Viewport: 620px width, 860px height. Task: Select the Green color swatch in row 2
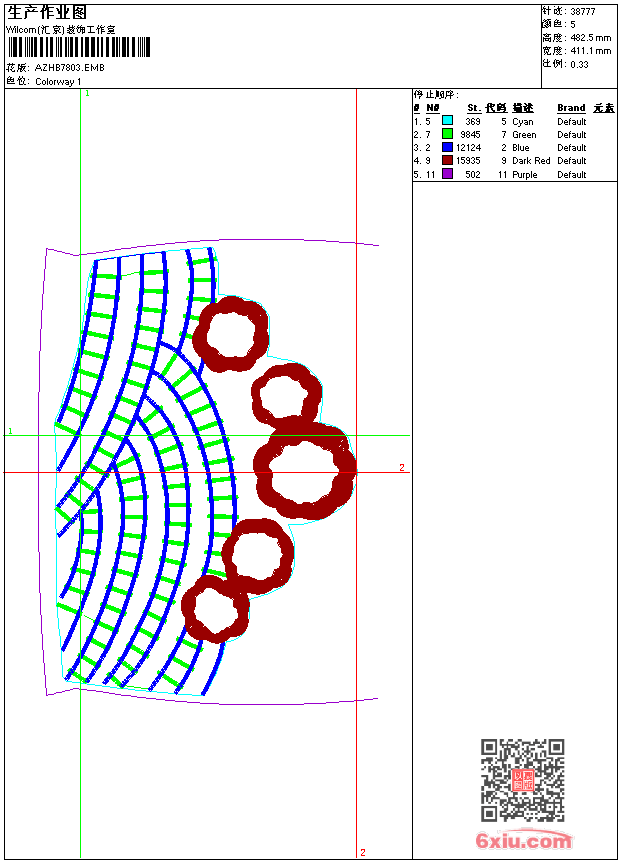tap(447, 134)
